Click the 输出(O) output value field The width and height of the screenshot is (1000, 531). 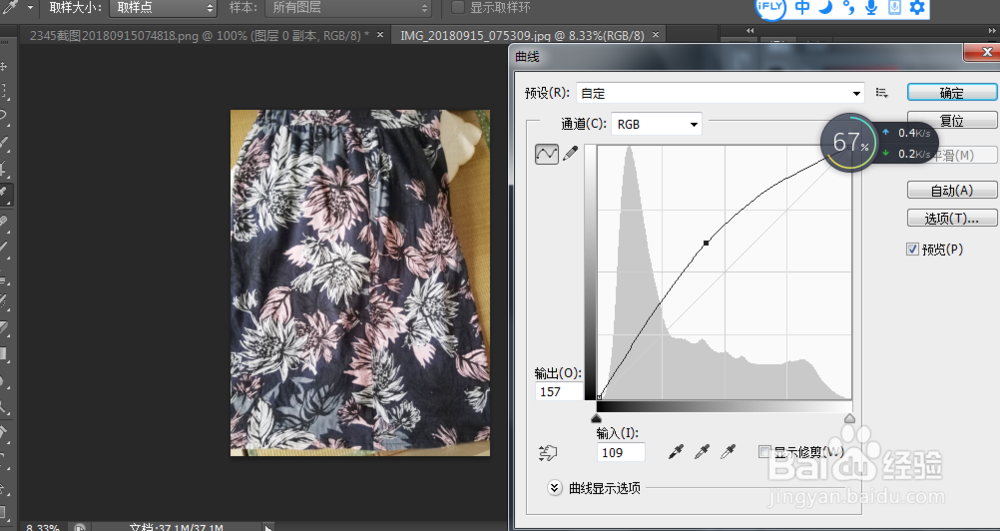tap(559, 391)
